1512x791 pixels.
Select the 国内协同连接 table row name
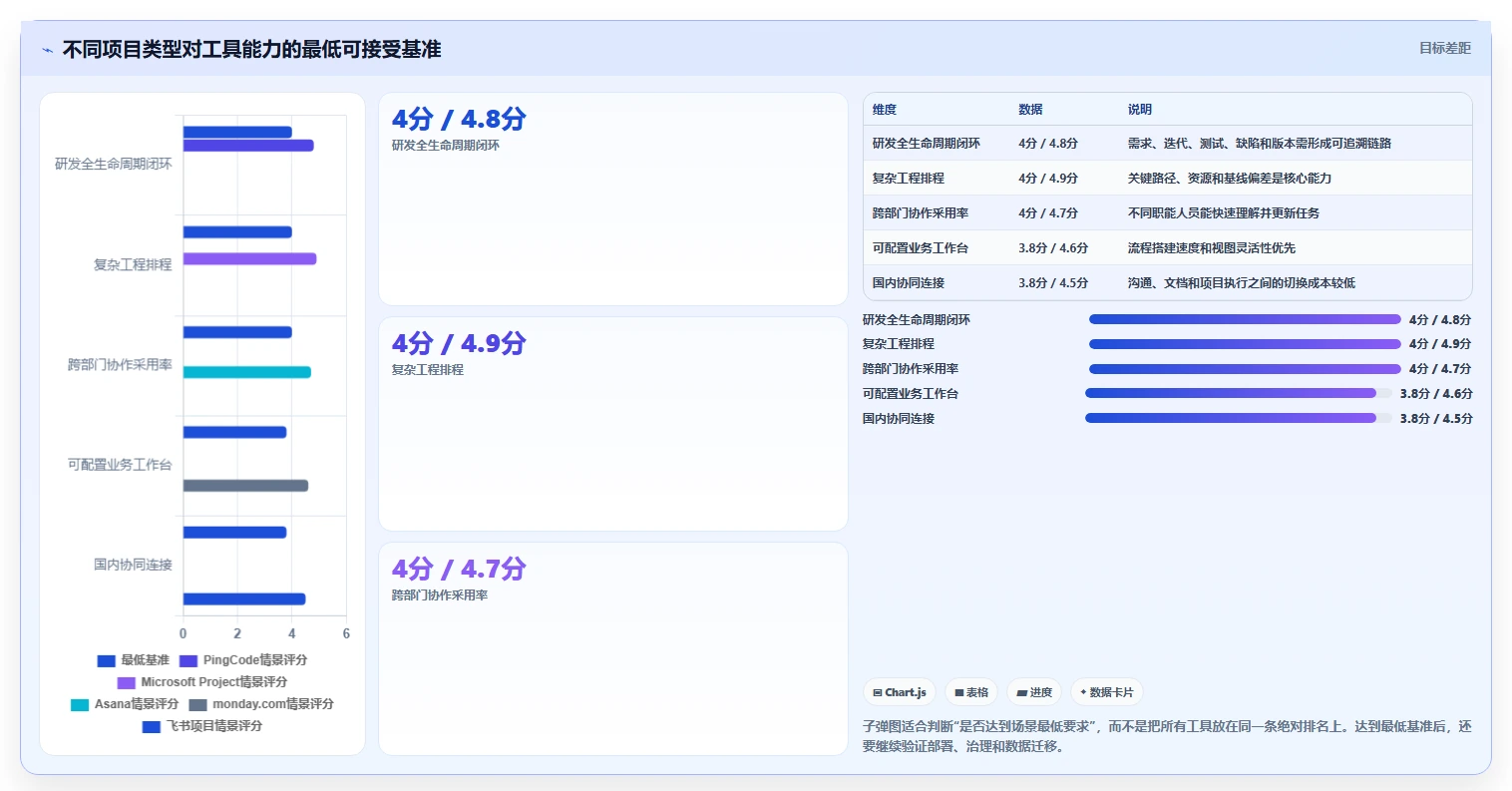pyautogui.click(x=909, y=283)
